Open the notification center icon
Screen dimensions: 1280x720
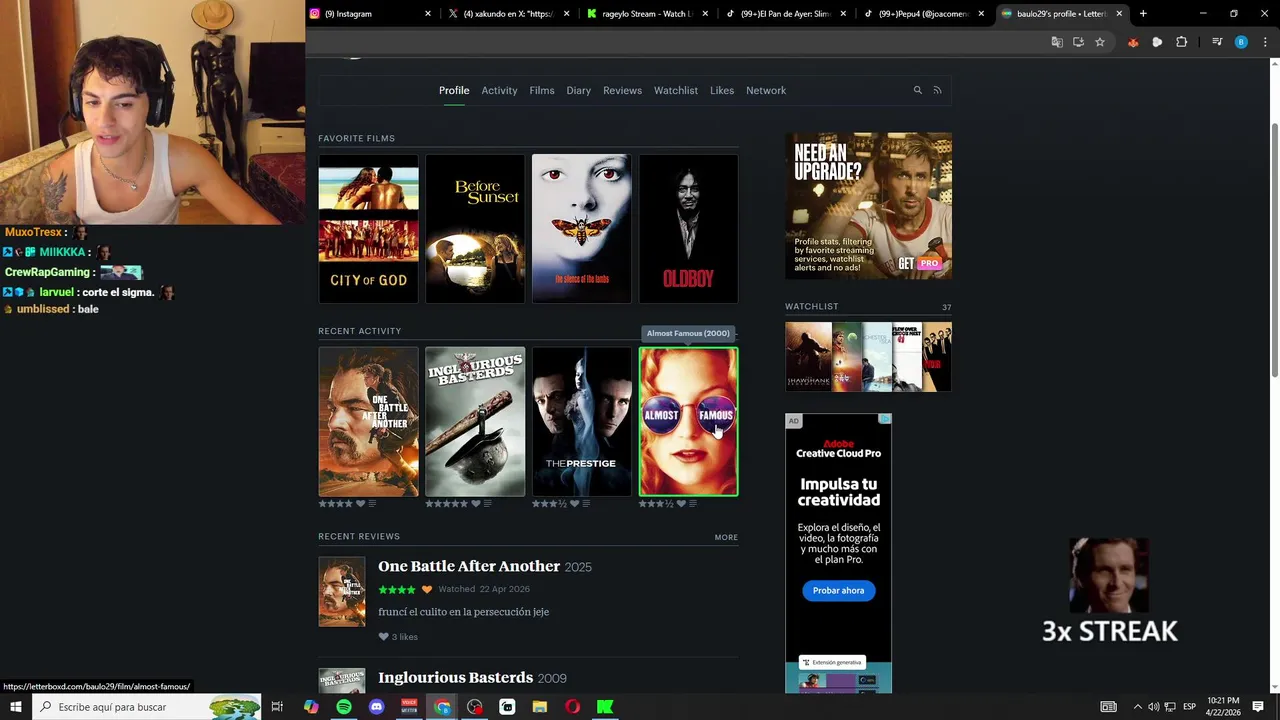tap(1258, 707)
